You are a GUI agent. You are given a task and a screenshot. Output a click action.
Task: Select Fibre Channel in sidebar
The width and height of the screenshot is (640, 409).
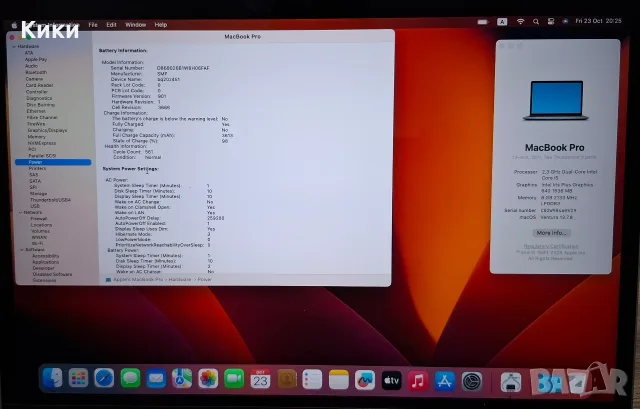click(42, 118)
